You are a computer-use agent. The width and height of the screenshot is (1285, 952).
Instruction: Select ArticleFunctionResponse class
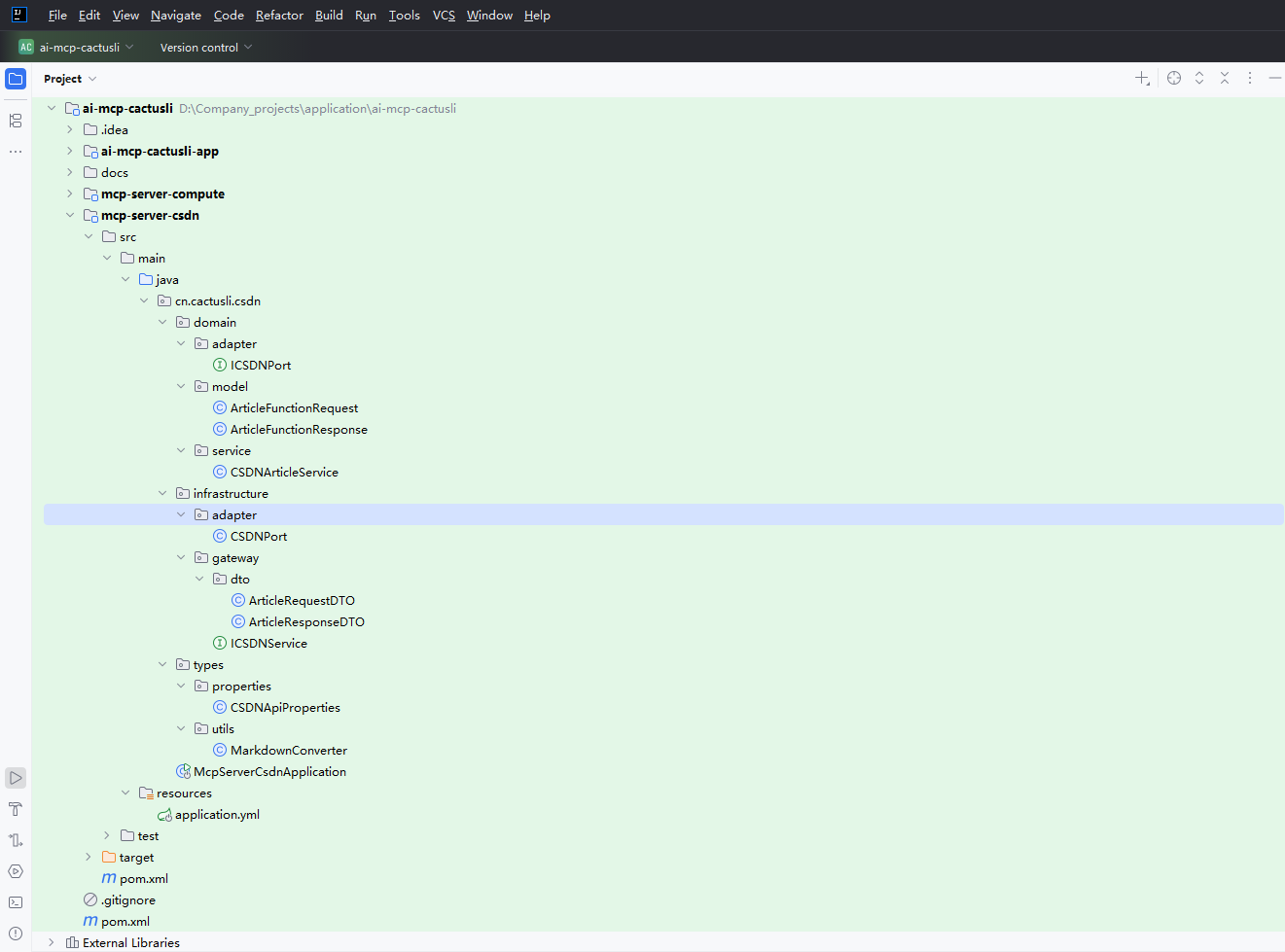point(299,430)
